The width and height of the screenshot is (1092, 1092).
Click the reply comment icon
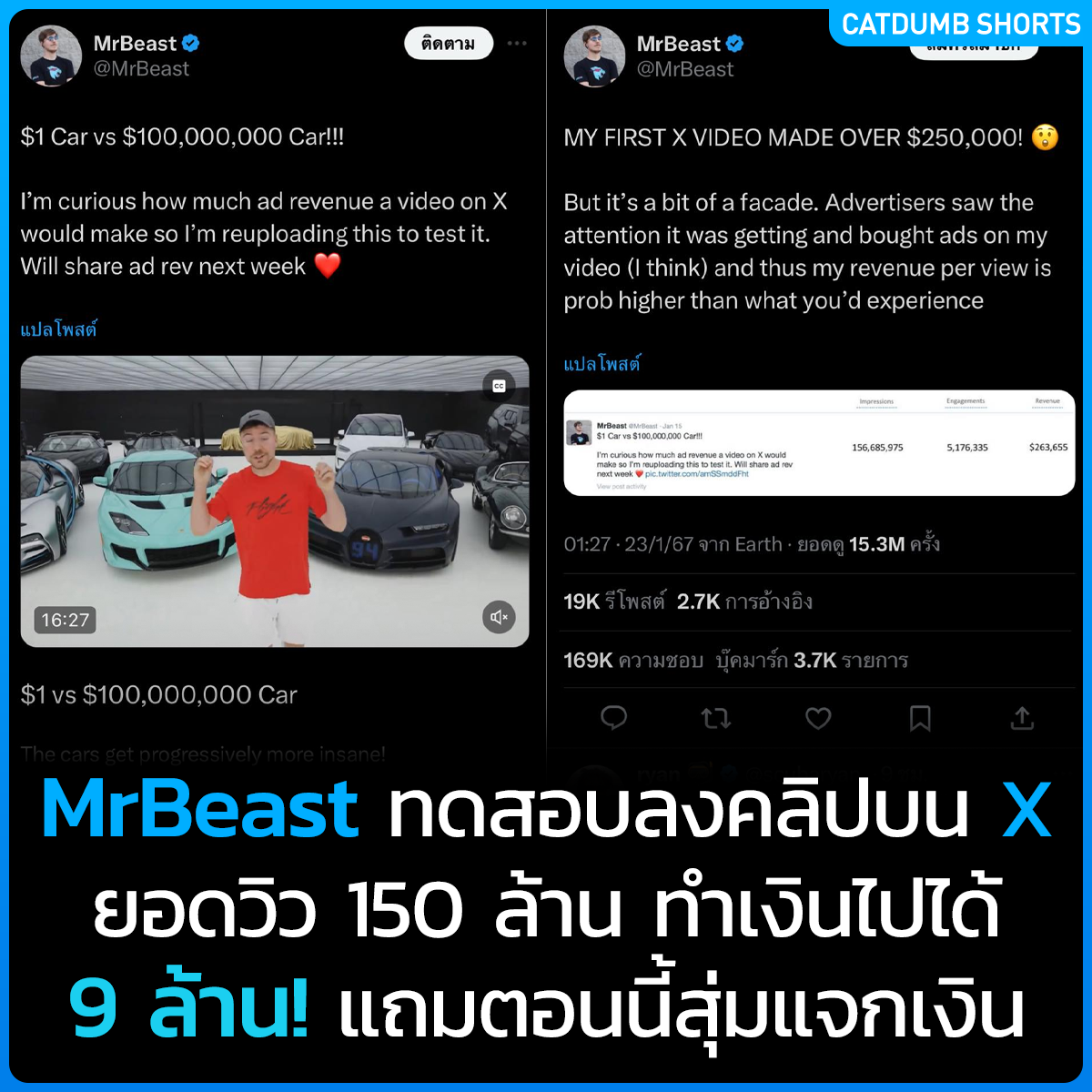[614, 718]
